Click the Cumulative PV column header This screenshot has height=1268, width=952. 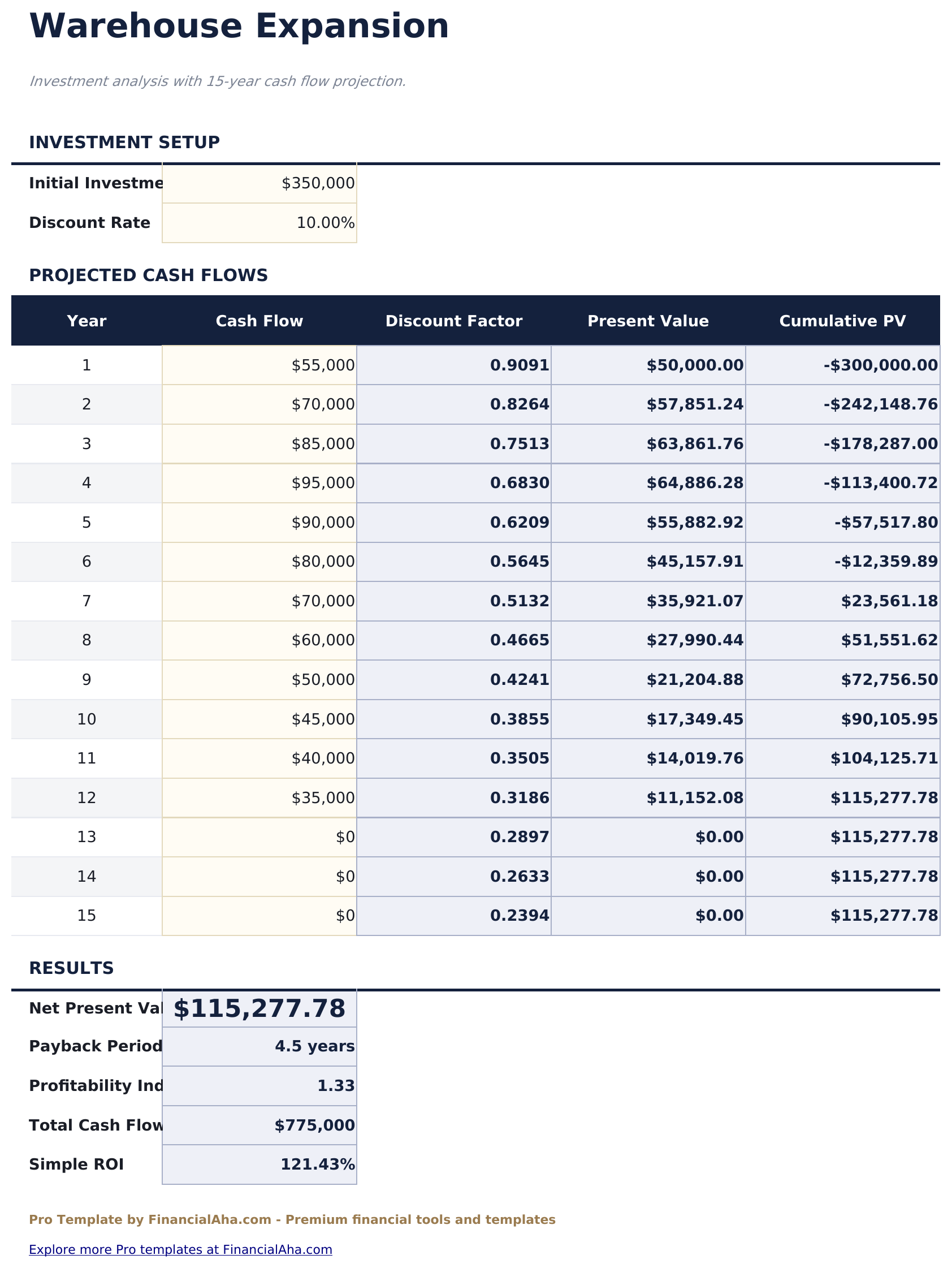coord(842,321)
